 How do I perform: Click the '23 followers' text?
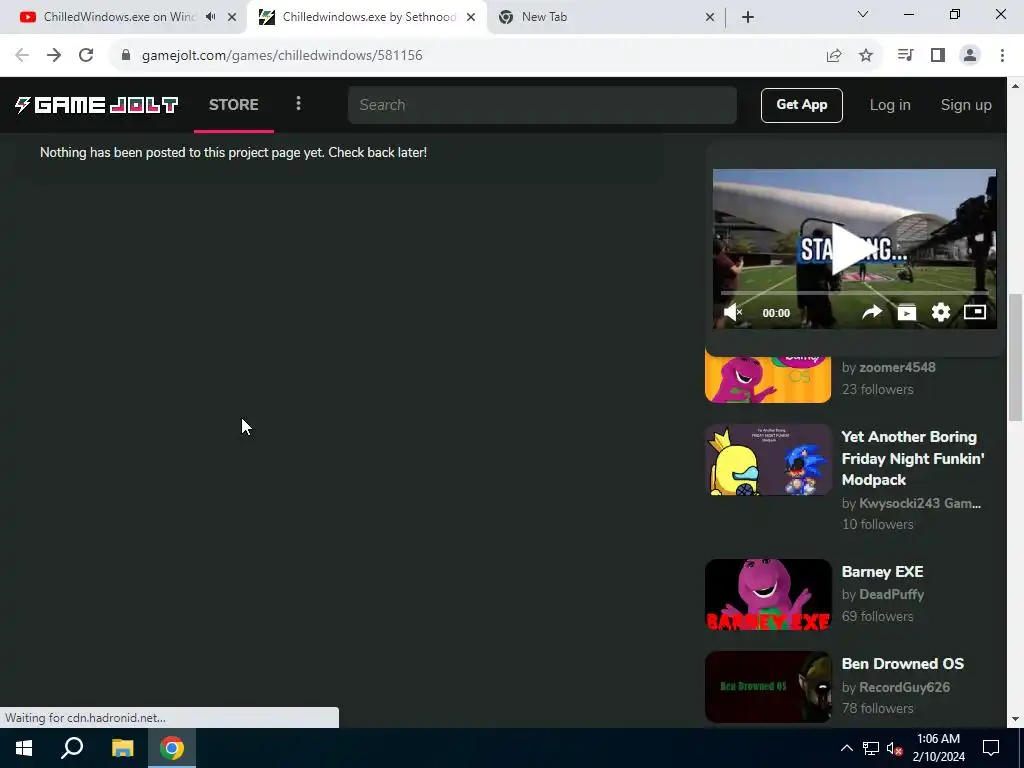tap(877, 389)
